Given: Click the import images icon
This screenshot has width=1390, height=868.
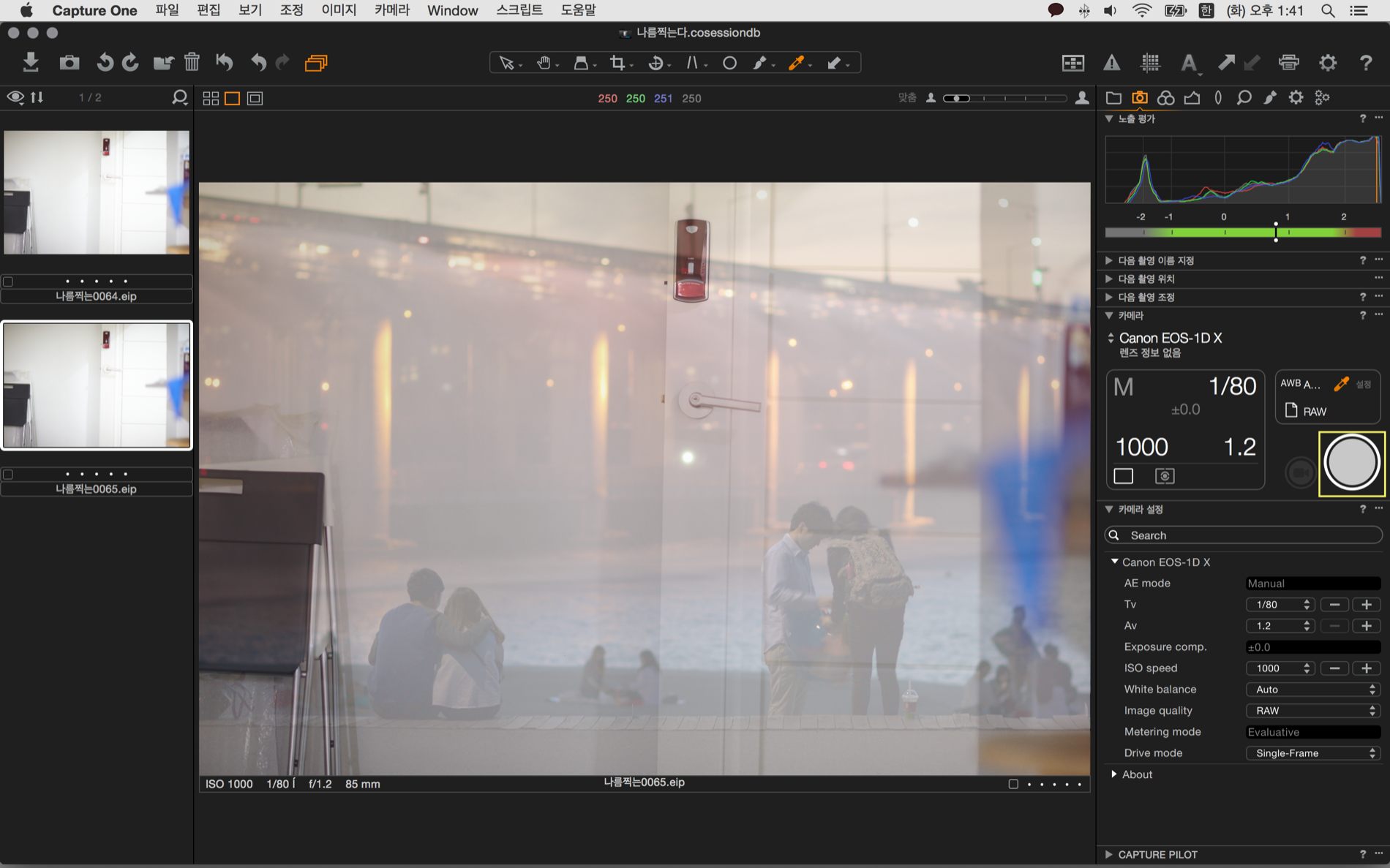Looking at the screenshot, I should [x=30, y=63].
